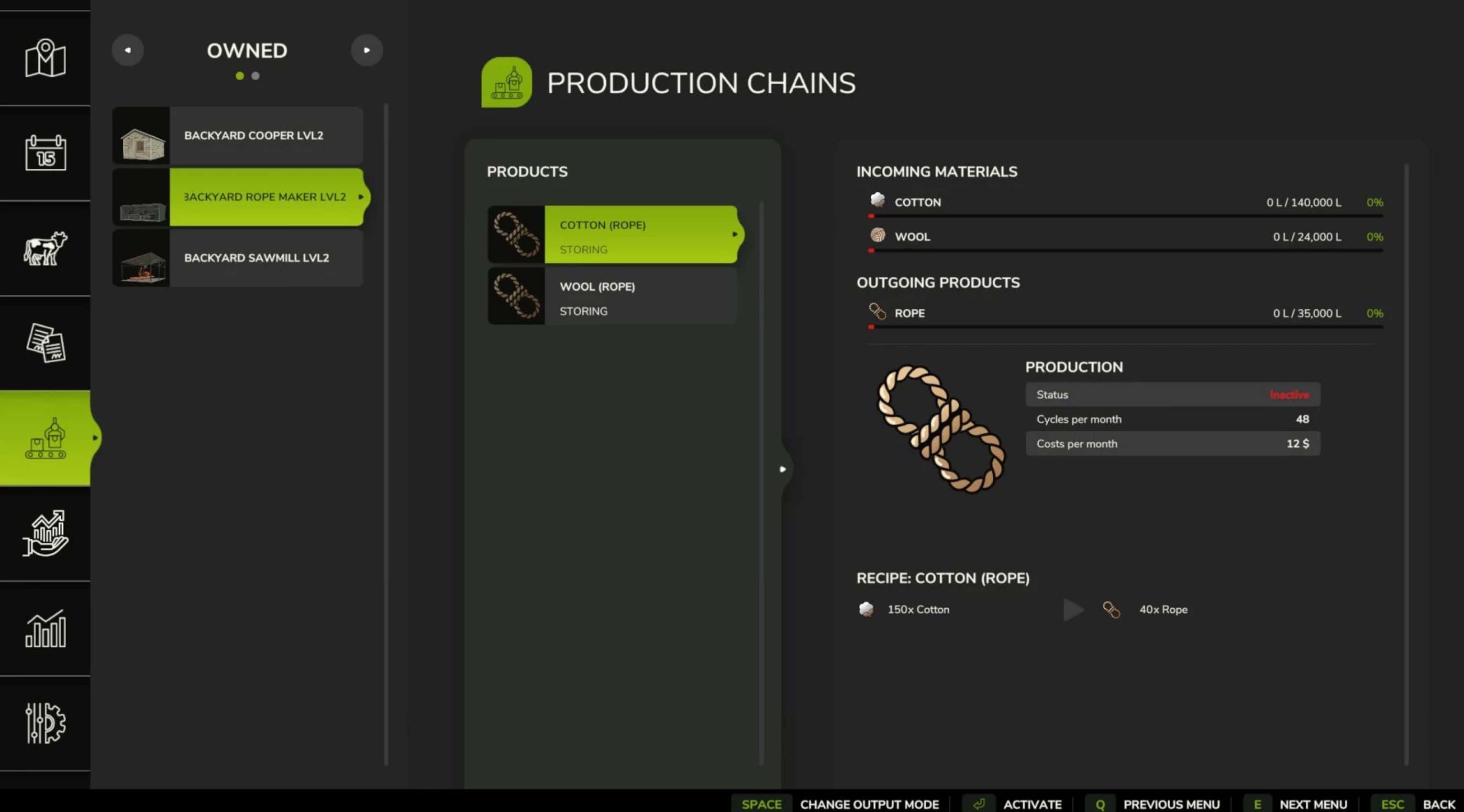Go to previous Owned page arrow
This screenshot has width=1464, height=812.
tap(128, 50)
